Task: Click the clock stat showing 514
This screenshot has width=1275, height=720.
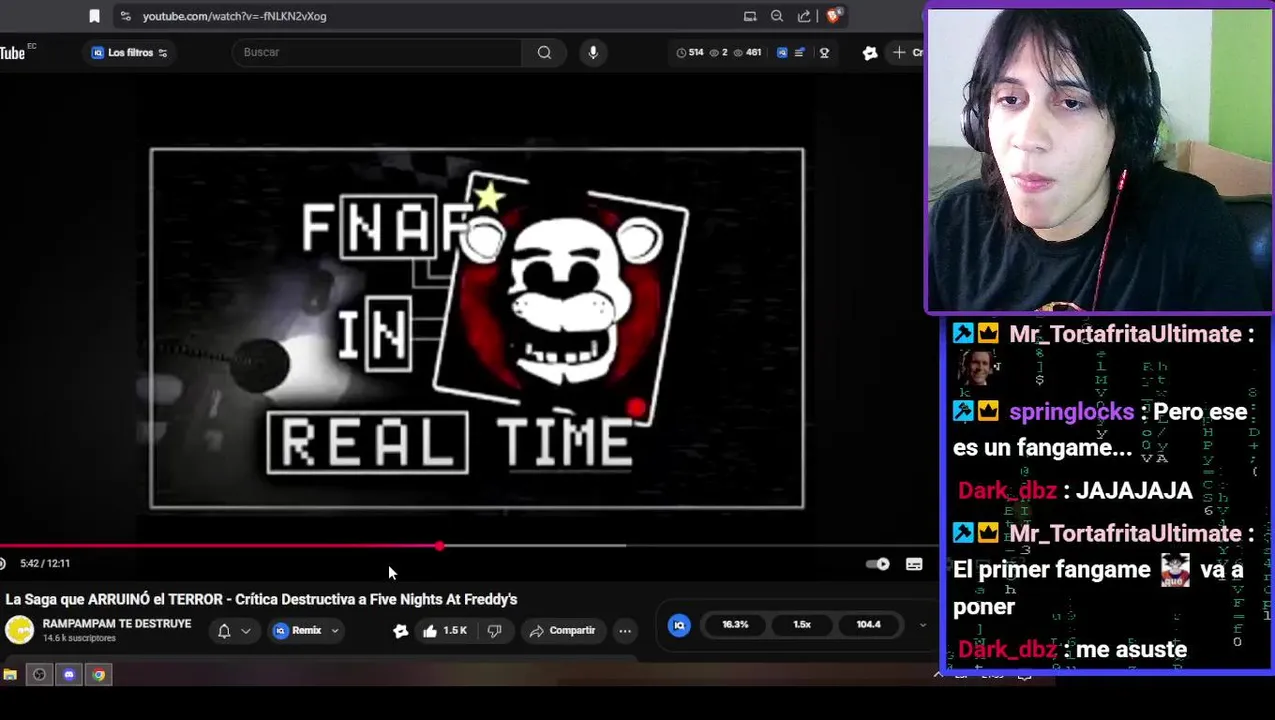Action: point(690,52)
